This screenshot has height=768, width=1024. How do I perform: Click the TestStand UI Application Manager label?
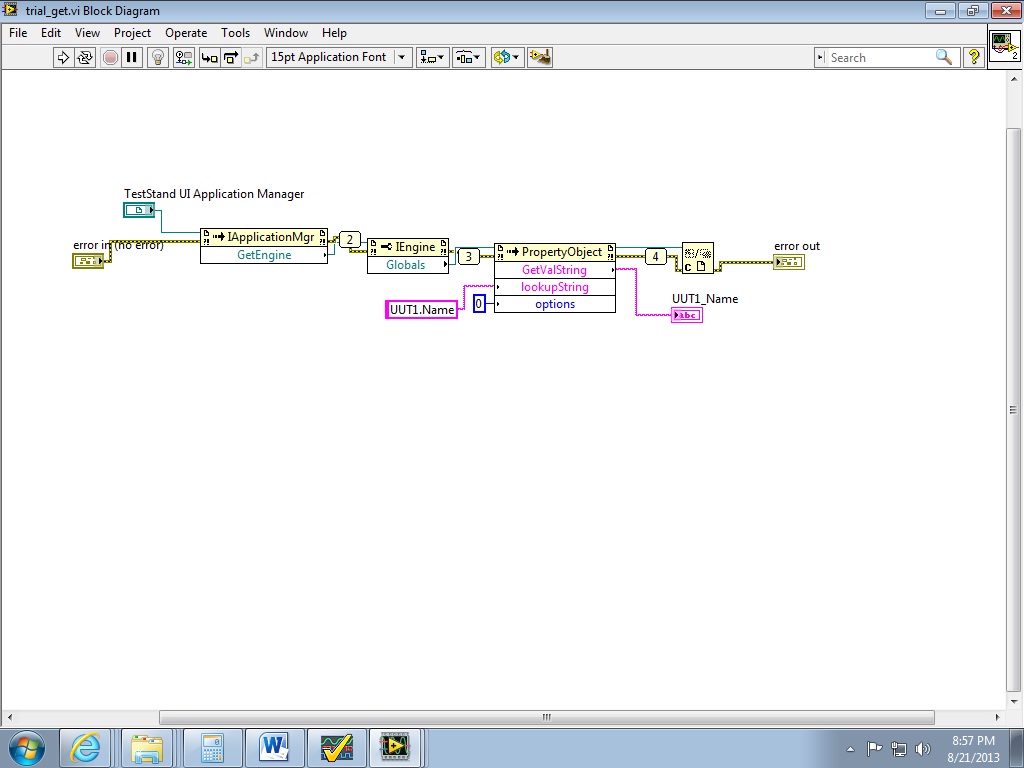pos(214,194)
